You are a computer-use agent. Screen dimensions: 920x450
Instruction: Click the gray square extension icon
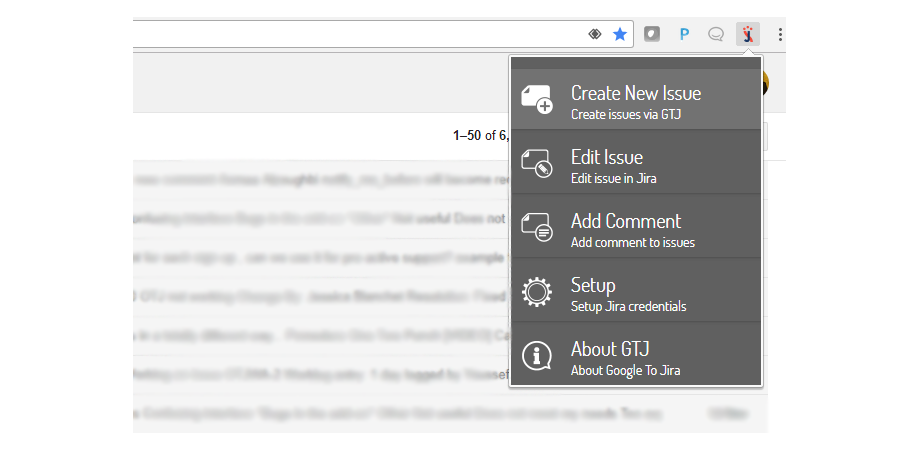click(652, 34)
